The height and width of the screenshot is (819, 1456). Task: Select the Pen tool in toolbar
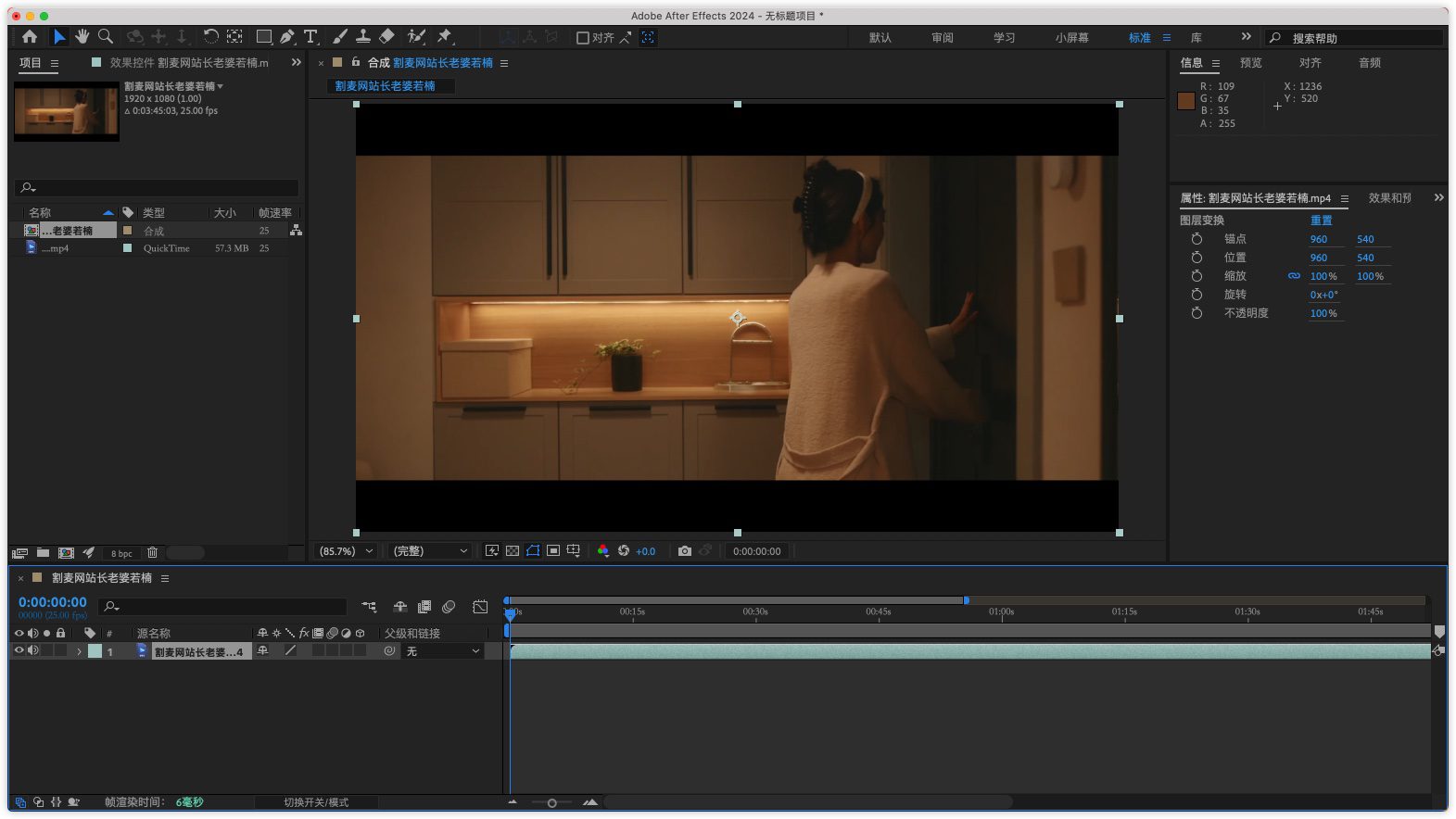coord(287,36)
